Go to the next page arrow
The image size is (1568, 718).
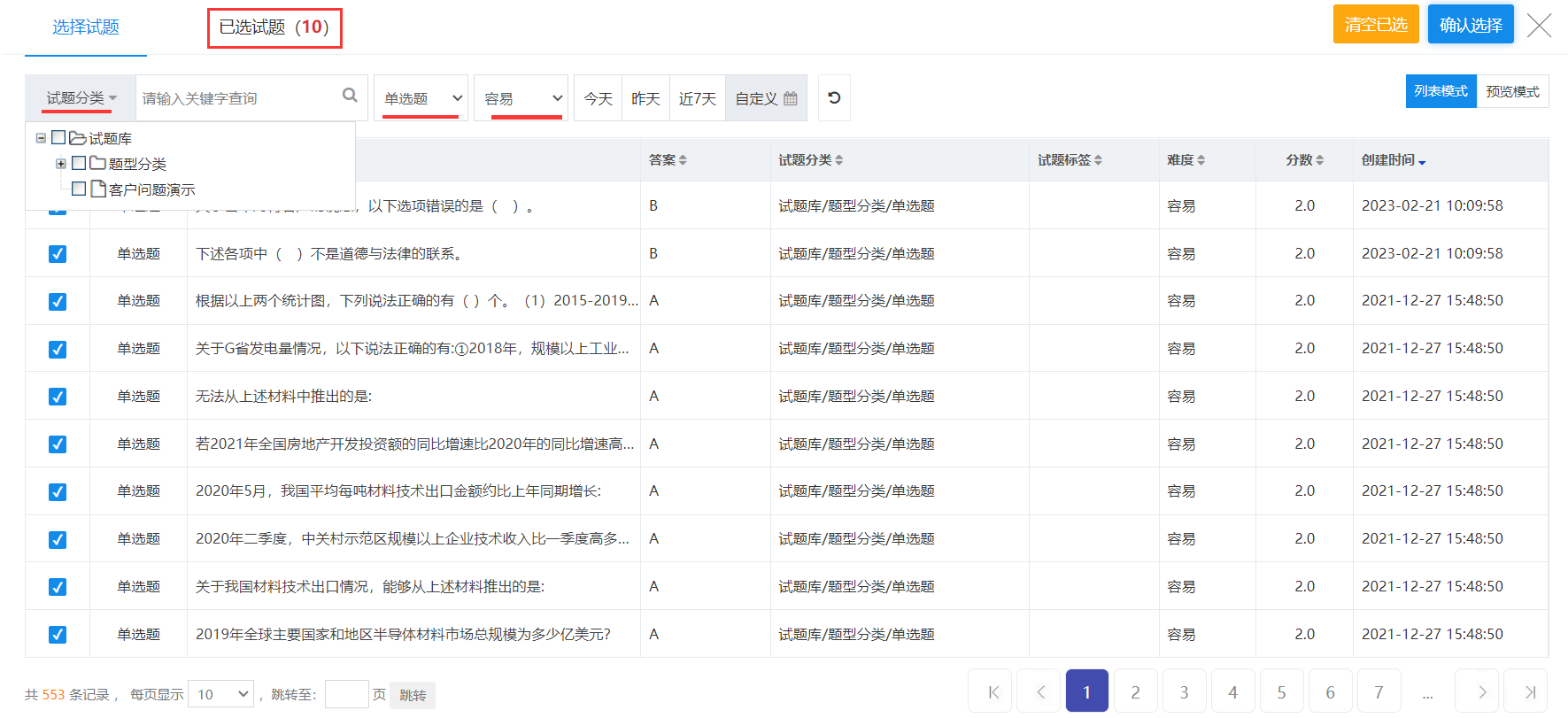(x=1481, y=691)
